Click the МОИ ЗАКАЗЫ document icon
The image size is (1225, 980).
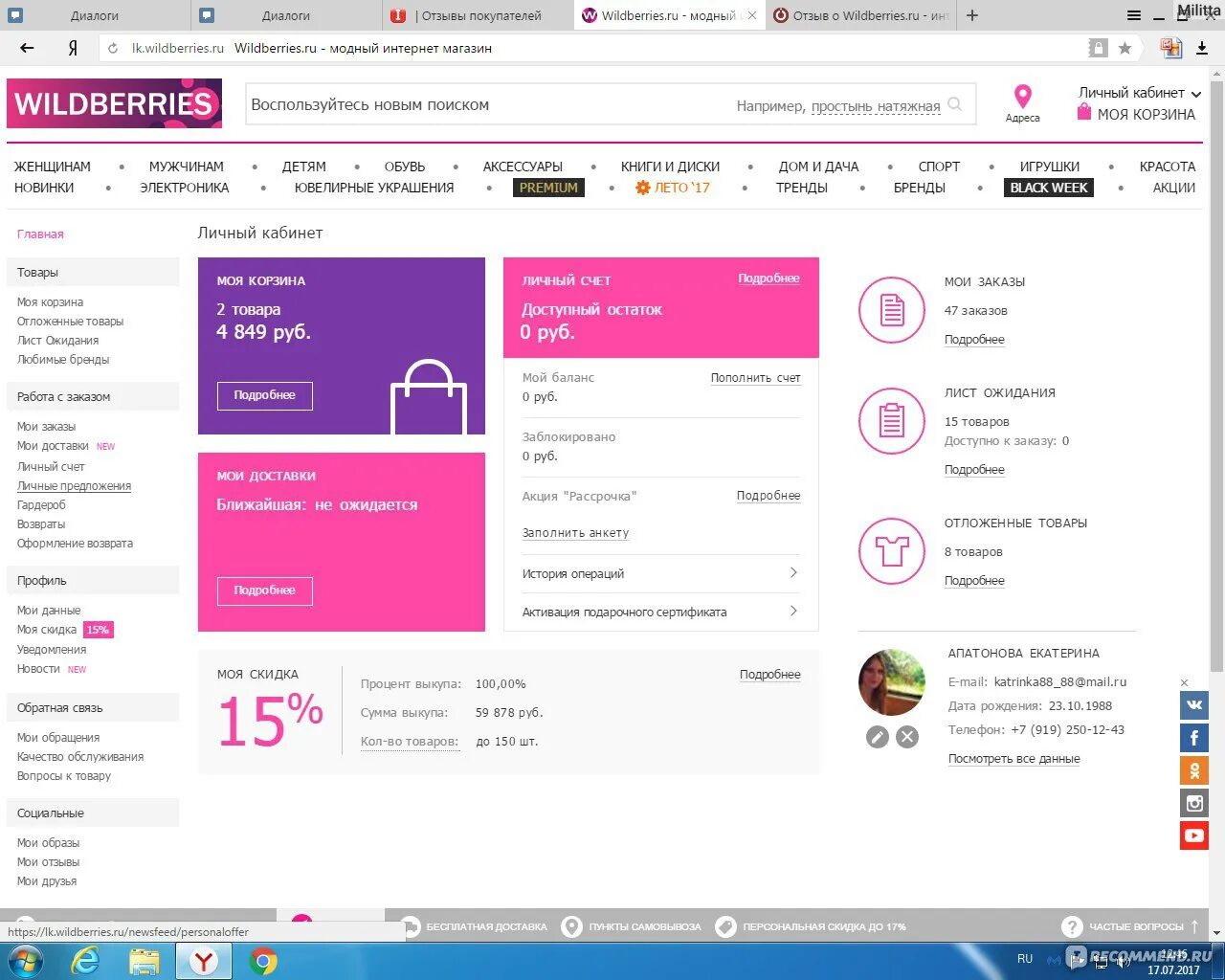tap(892, 309)
